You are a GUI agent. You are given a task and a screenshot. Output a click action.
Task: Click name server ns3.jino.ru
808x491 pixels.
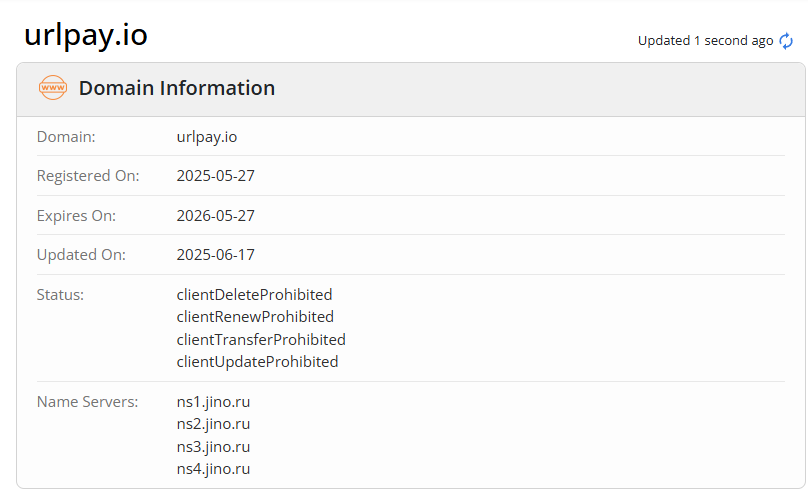click(x=213, y=446)
